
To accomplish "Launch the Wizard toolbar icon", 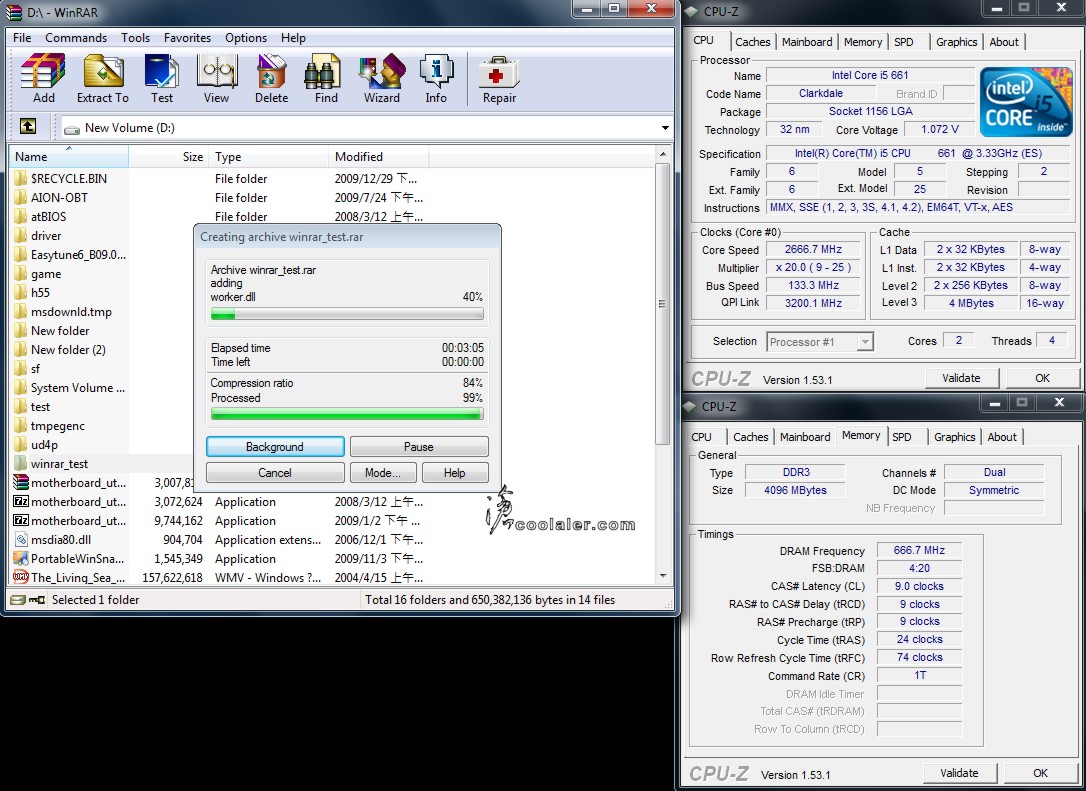I will click(x=382, y=78).
